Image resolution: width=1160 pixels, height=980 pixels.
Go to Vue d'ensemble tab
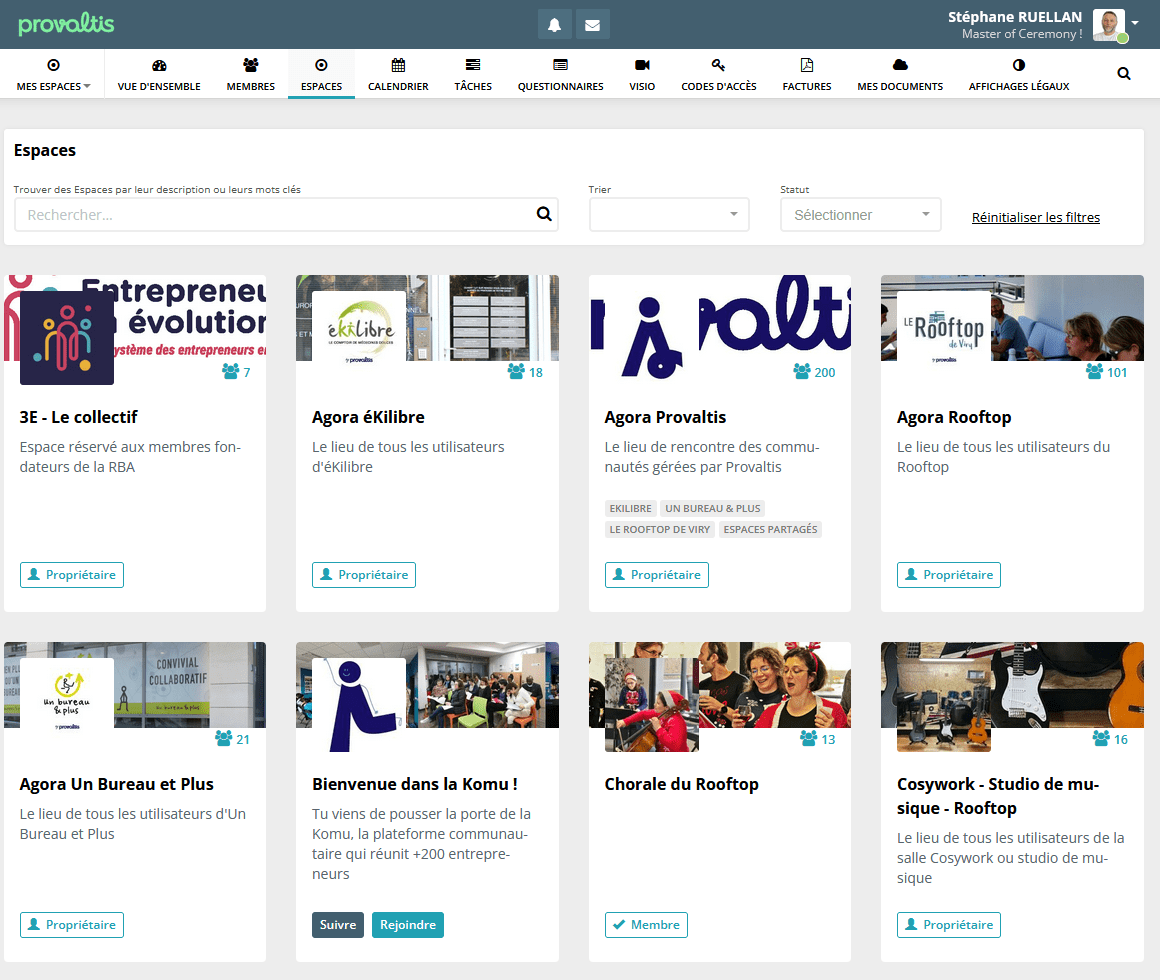(159, 75)
